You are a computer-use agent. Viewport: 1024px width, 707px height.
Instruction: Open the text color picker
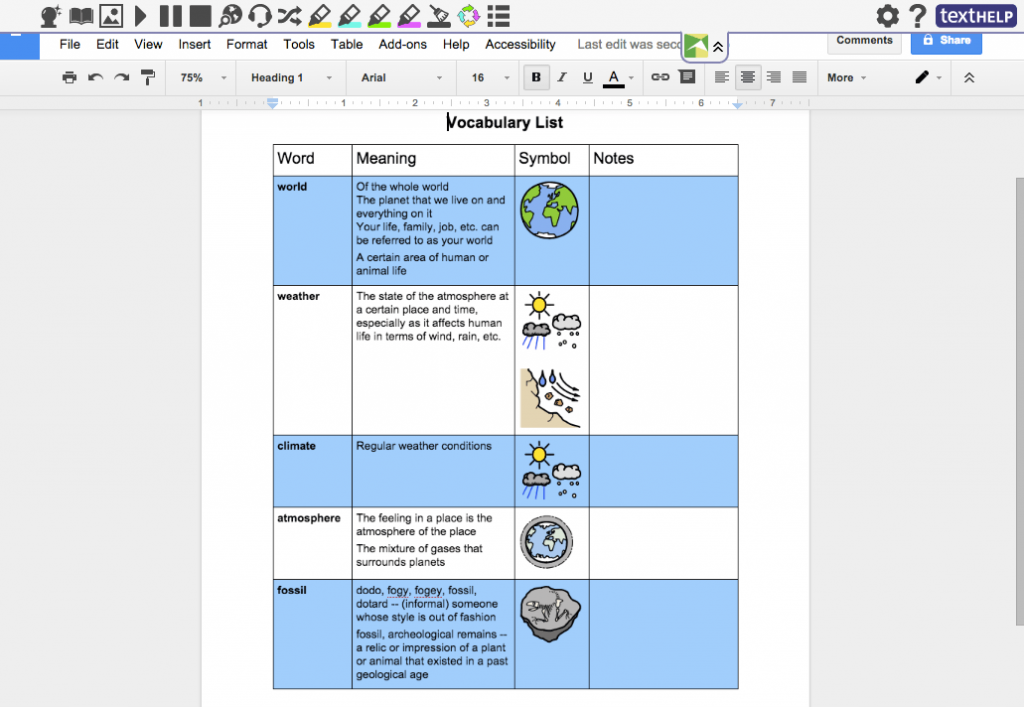618,78
